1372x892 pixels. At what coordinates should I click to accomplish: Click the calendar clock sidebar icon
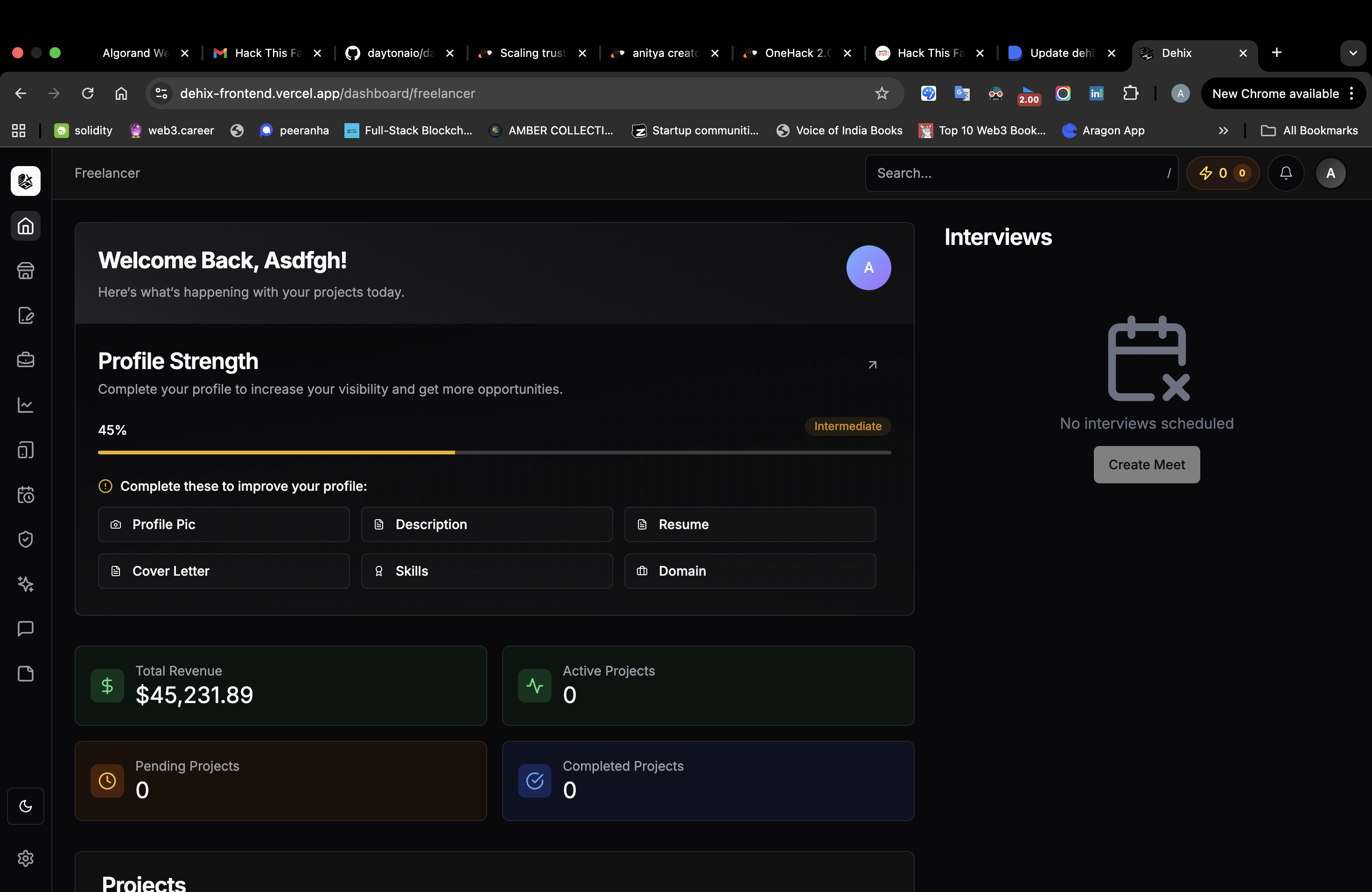[25, 495]
